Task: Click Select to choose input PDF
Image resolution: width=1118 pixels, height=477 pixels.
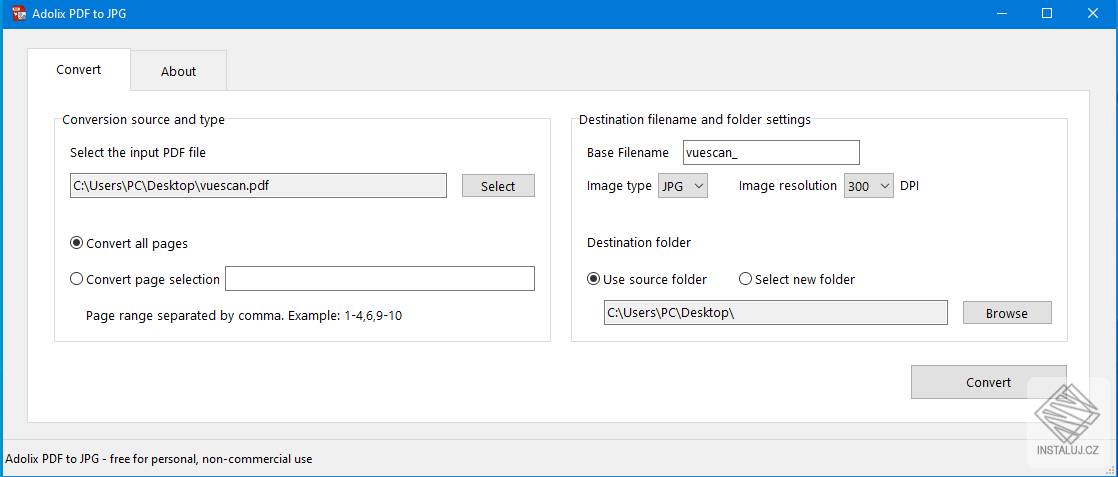Action: point(498,186)
